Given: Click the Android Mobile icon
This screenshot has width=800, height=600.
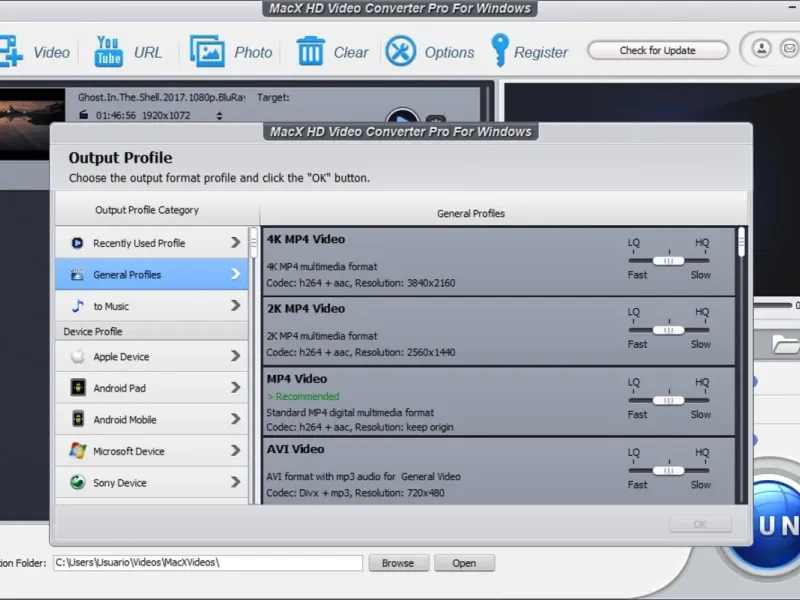Looking at the screenshot, I should coord(78,419).
